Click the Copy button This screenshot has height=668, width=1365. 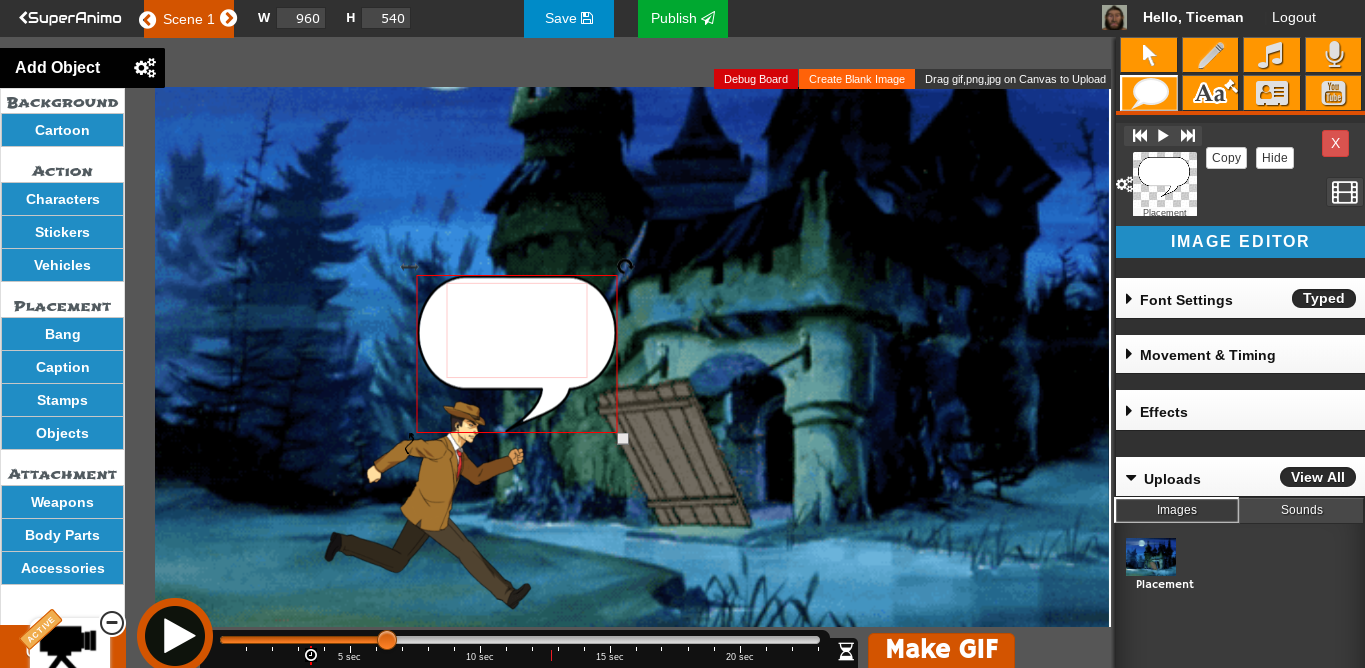tap(1226, 158)
